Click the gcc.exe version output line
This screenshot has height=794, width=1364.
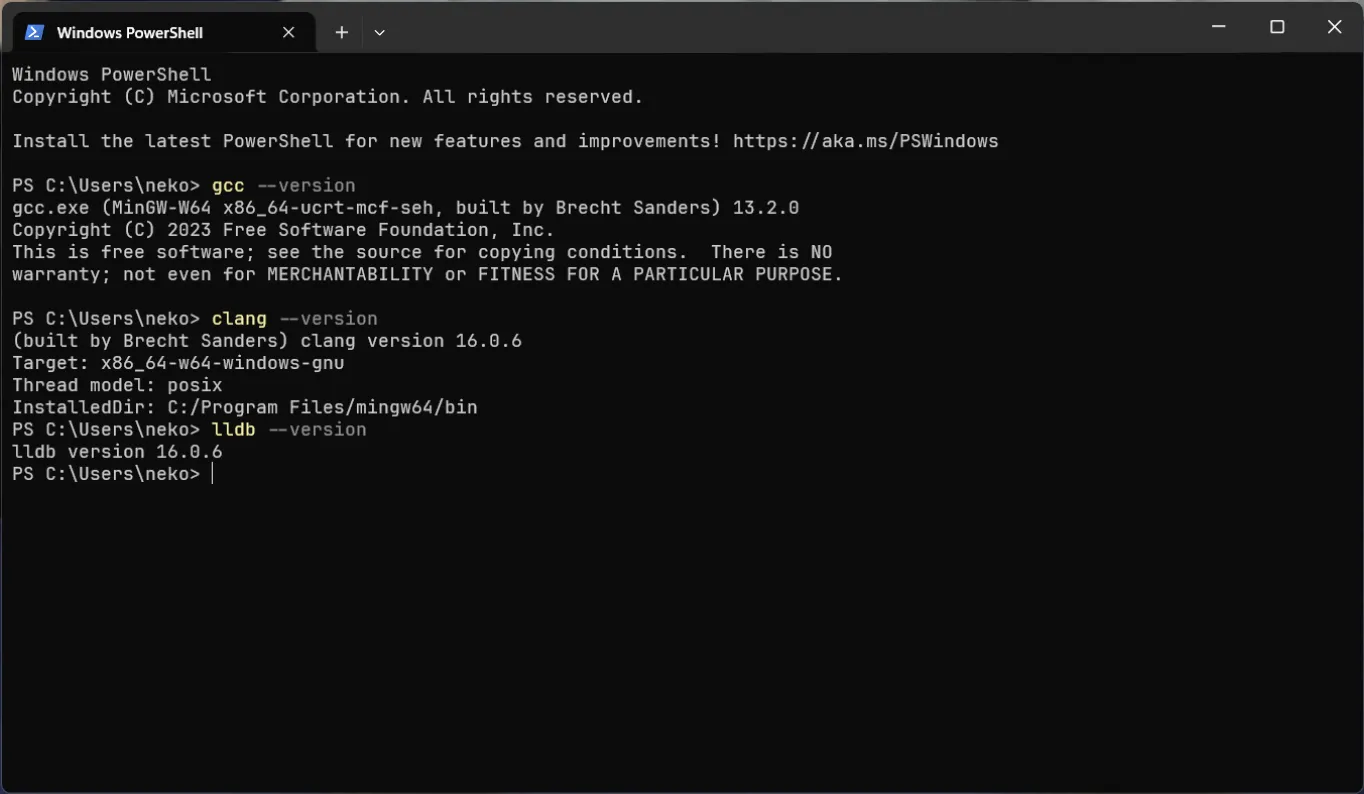pyautogui.click(x=404, y=207)
